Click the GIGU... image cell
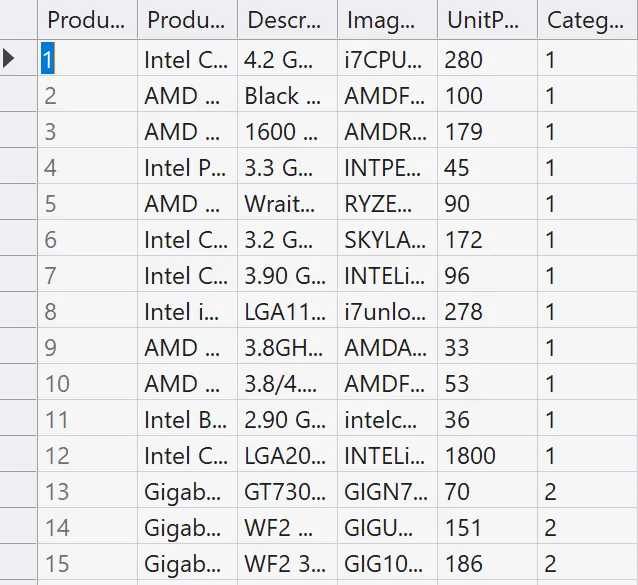The width and height of the screenshot is (638, 585). coord(386,528)
